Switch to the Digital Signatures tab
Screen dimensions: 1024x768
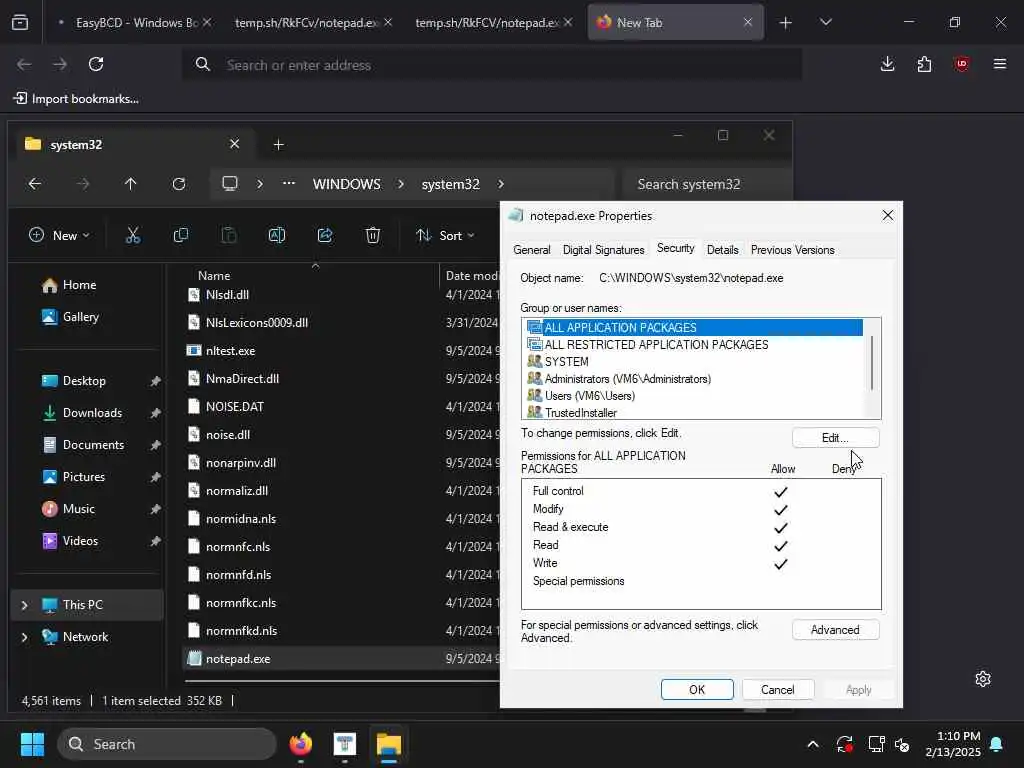tap(603, 250)
